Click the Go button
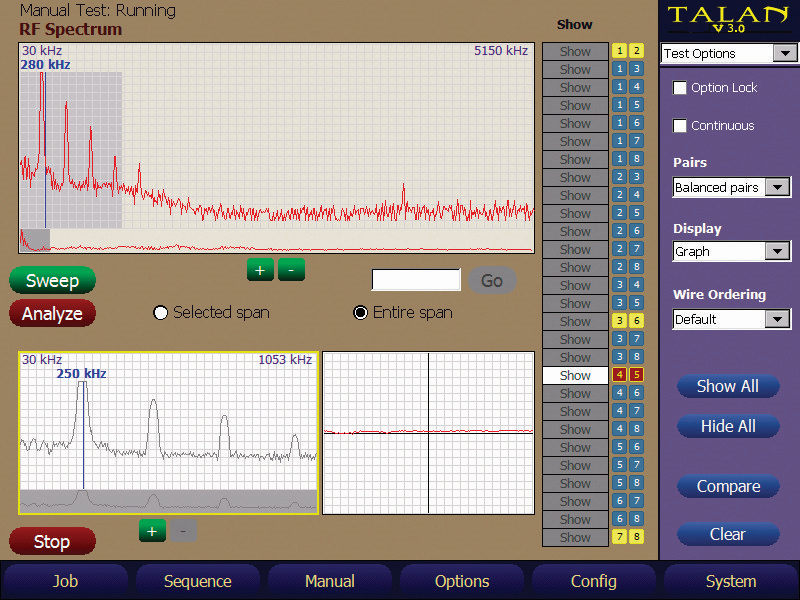Viewport: 800px width, 600px height. click(492, 281)
